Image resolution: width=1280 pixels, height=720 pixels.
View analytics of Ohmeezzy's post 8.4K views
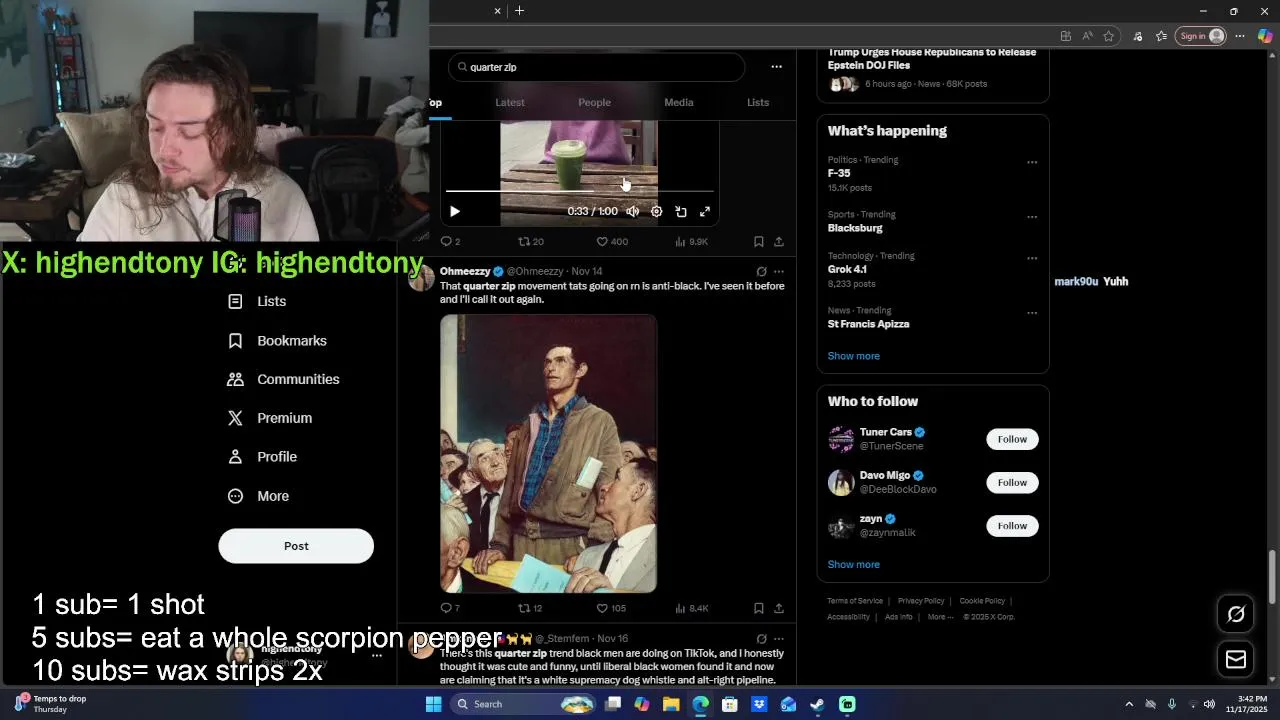point(692,608)
